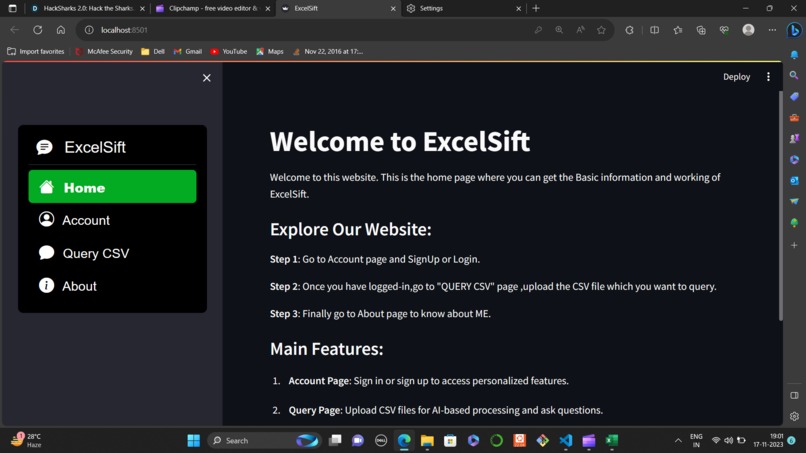Open a new browser tab
The image size is (806, 453).
click(536, 8)
